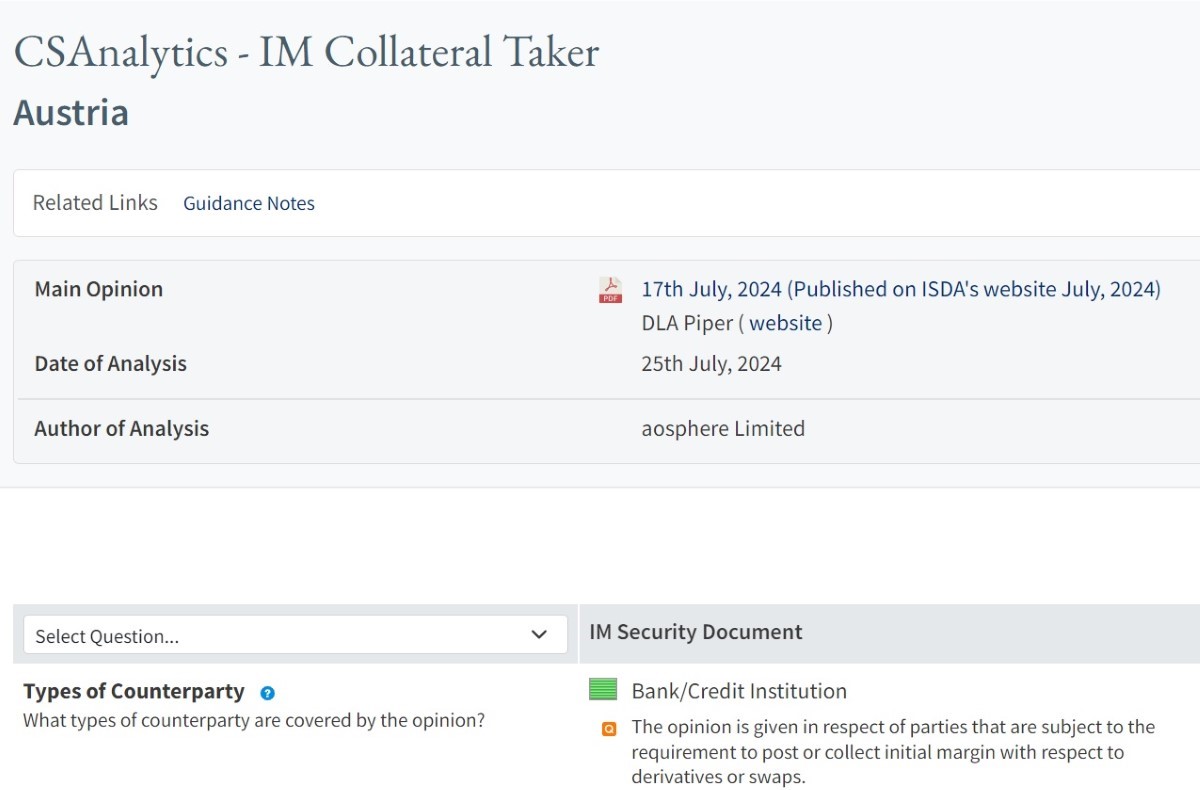Open the PDF icon beside the main opinion
The image size is (1200, 790).
pos(610,290)
